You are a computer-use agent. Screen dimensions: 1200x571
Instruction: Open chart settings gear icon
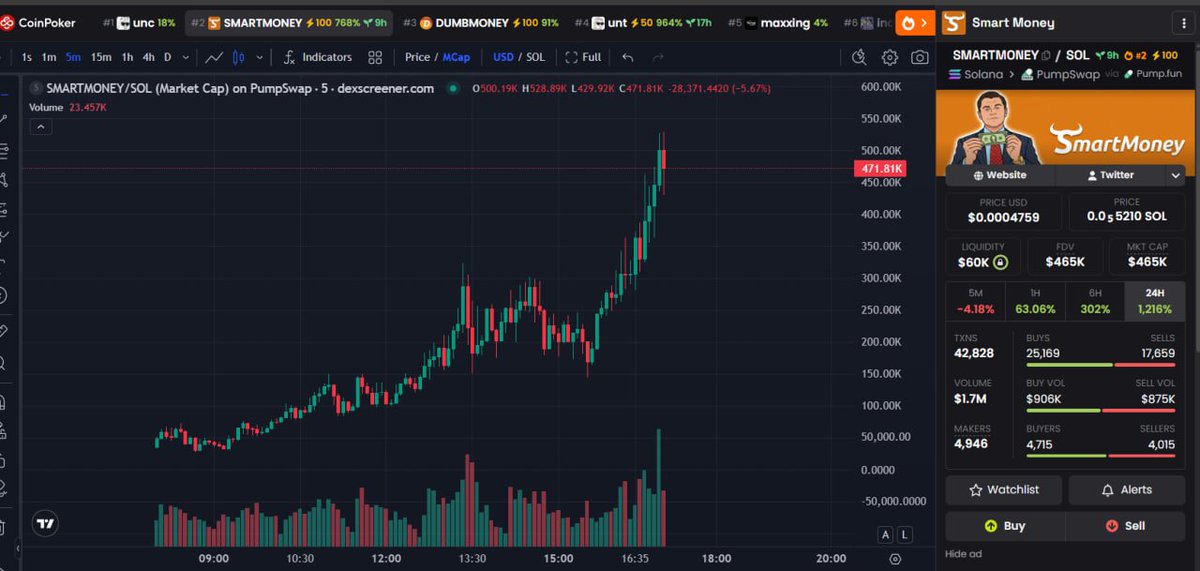[x=889, y=57]
